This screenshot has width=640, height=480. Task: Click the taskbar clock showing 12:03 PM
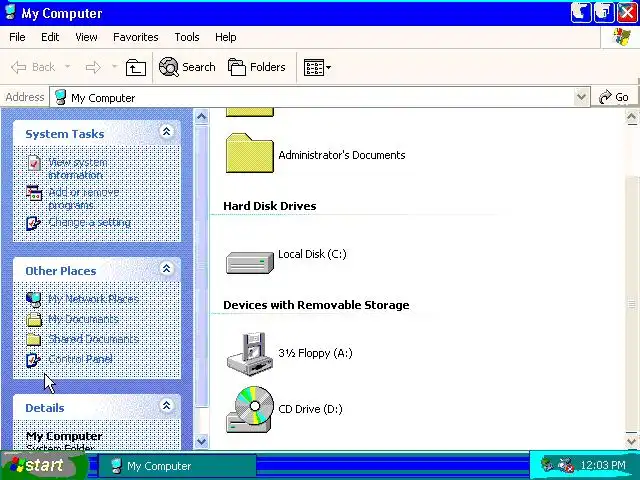(x=602, y=465)
